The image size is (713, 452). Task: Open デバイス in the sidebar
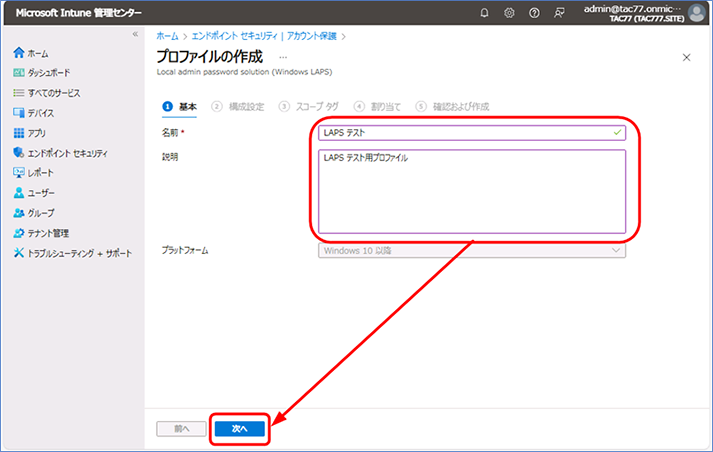(41, 113)
